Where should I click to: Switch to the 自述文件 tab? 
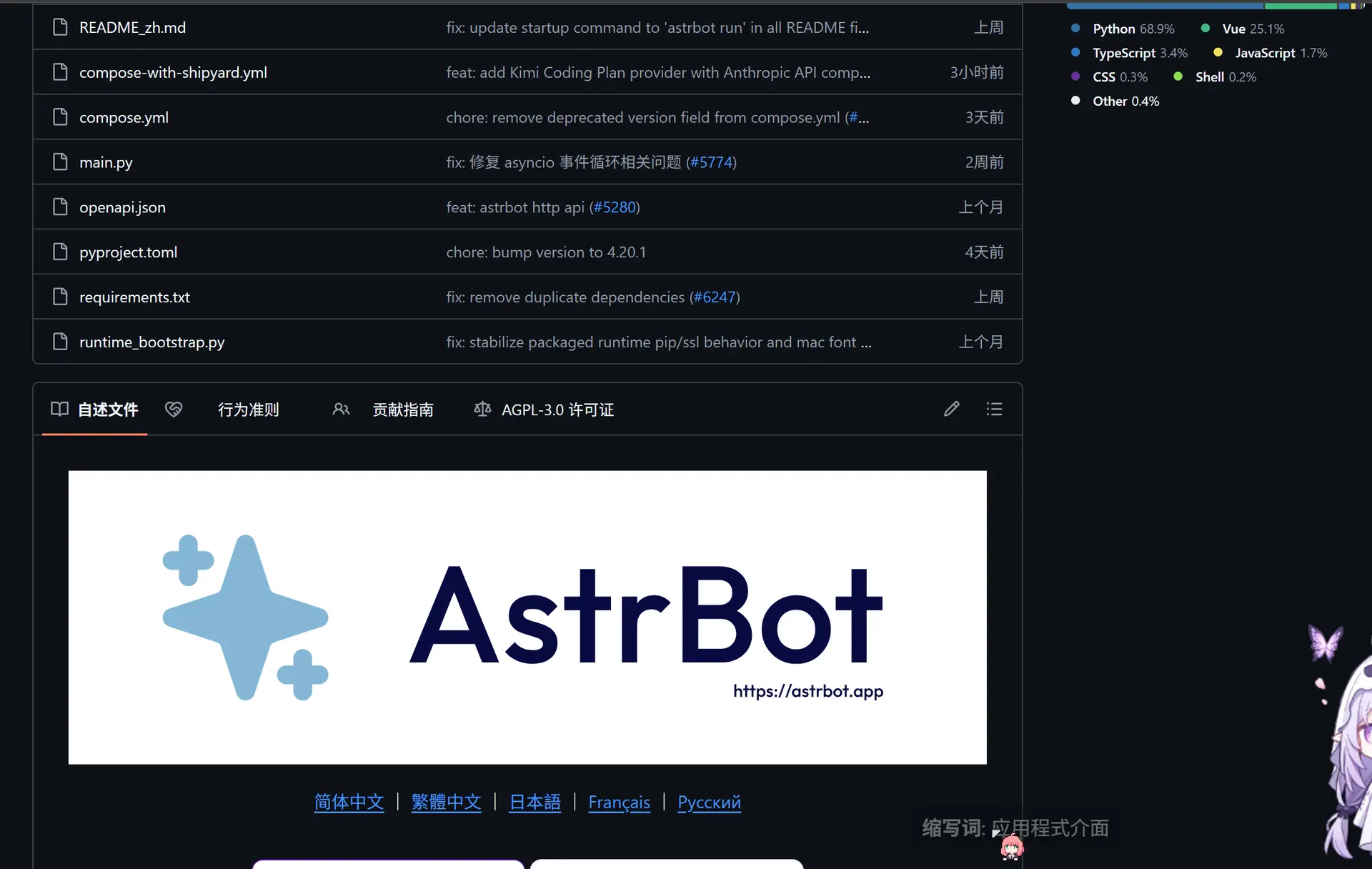click(x=94, y=409)
